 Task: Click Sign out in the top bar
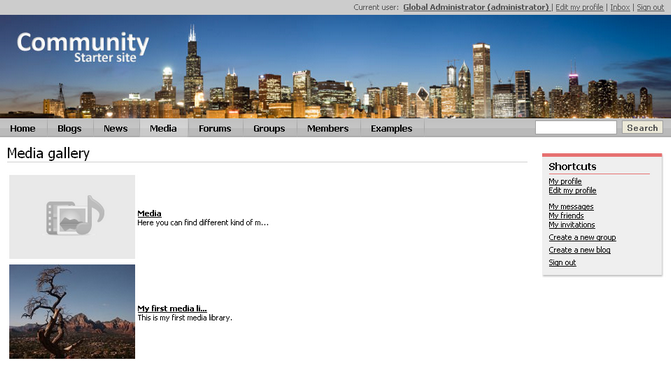click(650, 7)
